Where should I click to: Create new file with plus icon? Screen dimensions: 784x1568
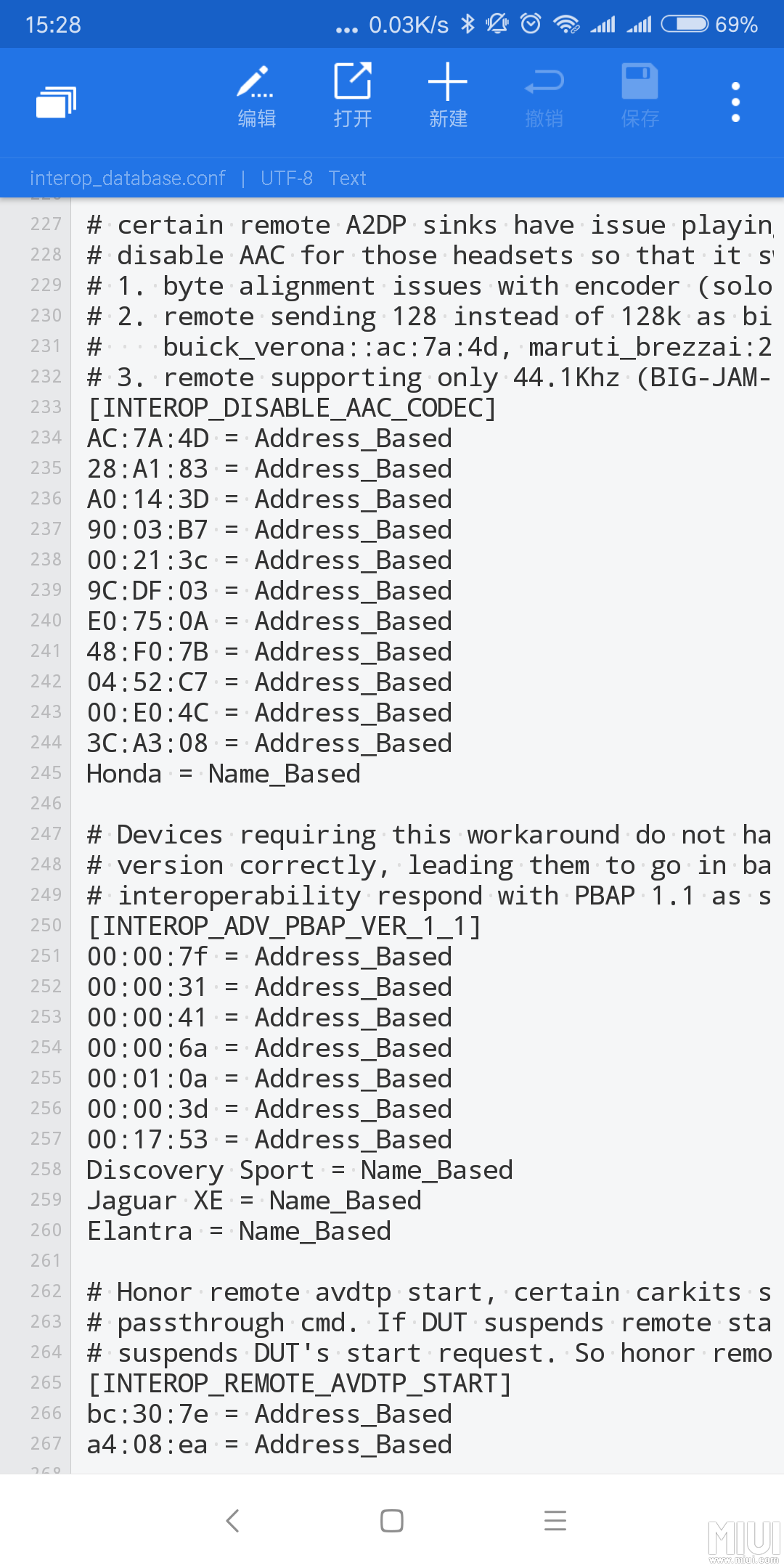click(448, 96)
